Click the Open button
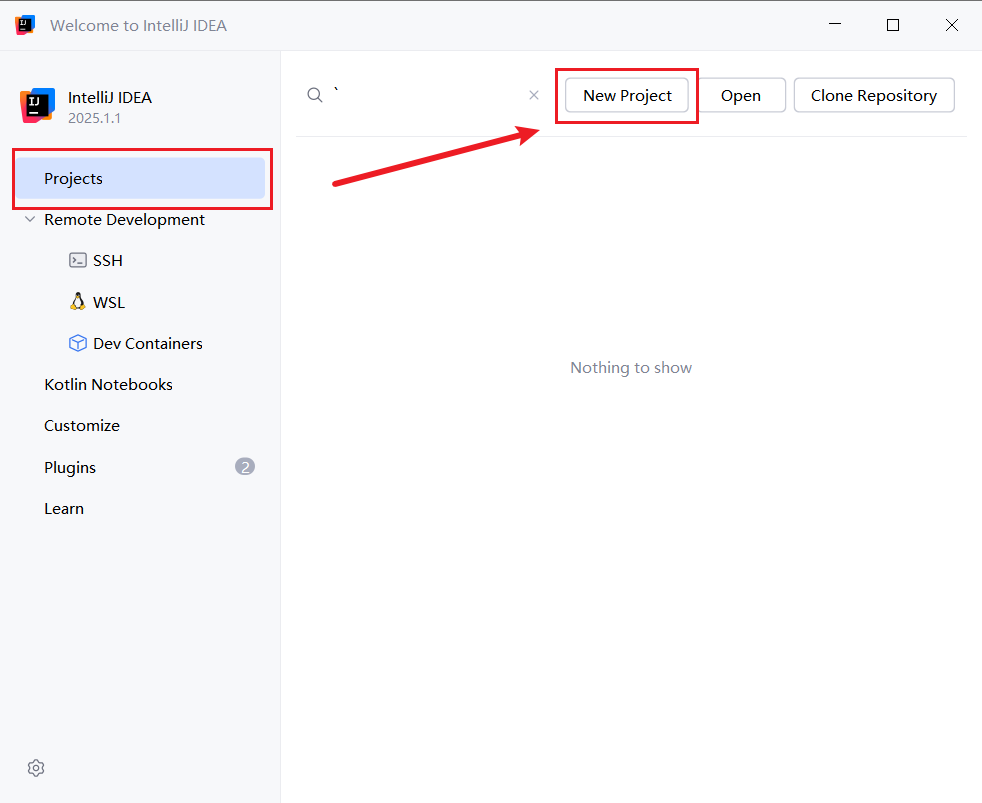982x803 pixels. pos(741,95)
